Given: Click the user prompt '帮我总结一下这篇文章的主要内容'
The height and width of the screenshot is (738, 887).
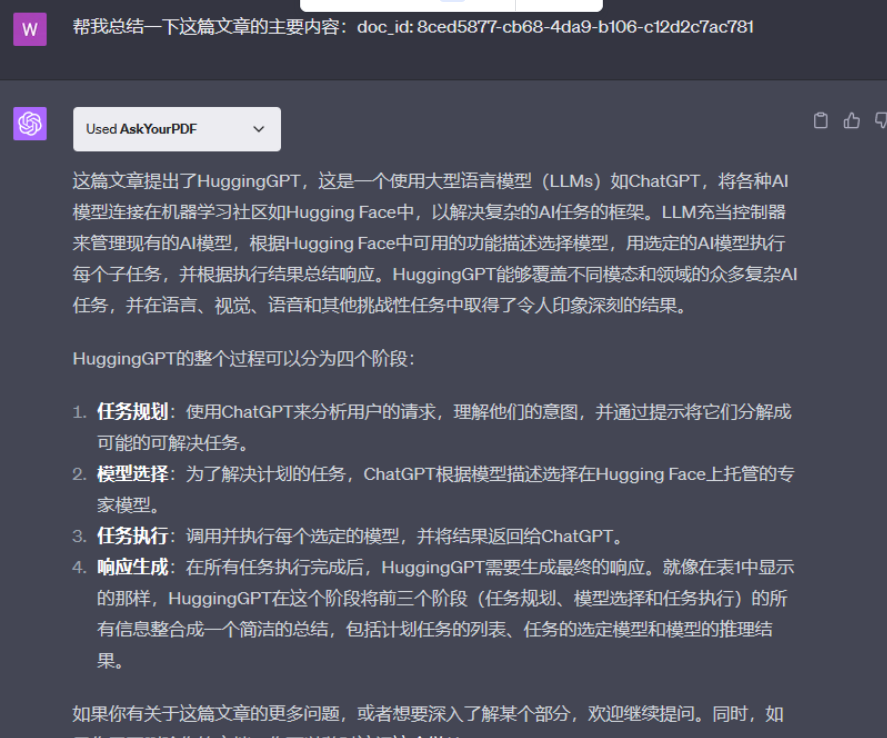Looking at the screenshot, I should coord(210,27).
